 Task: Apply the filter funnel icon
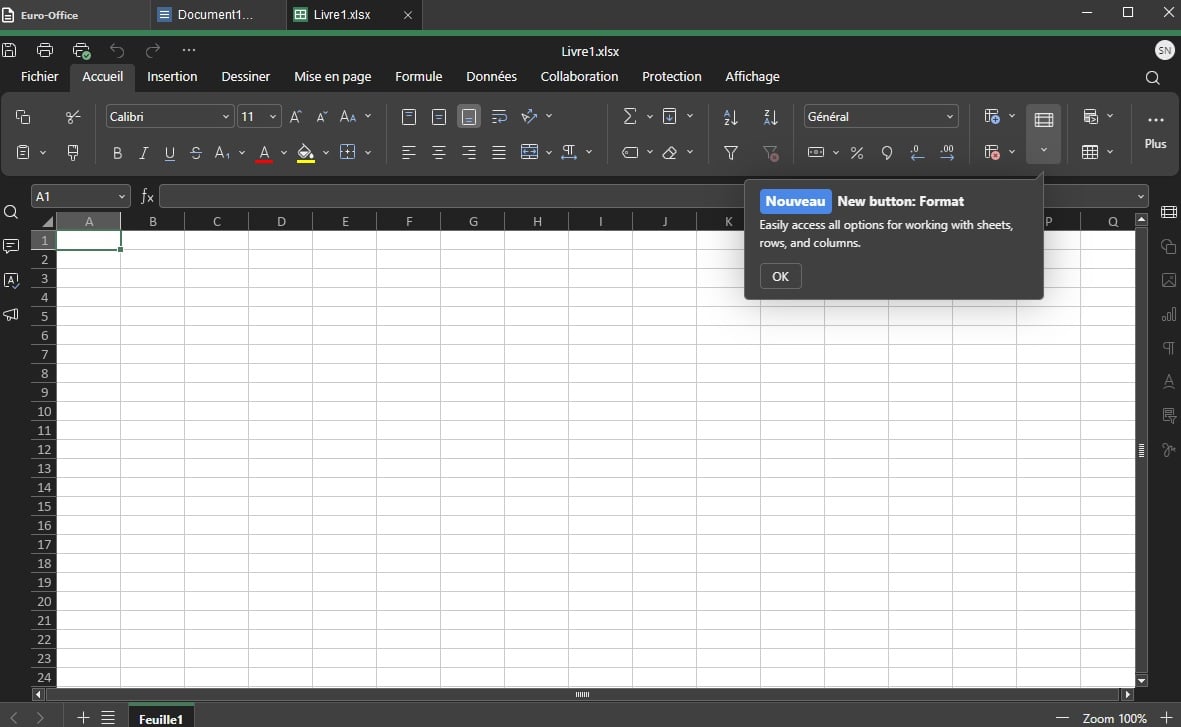731,153
